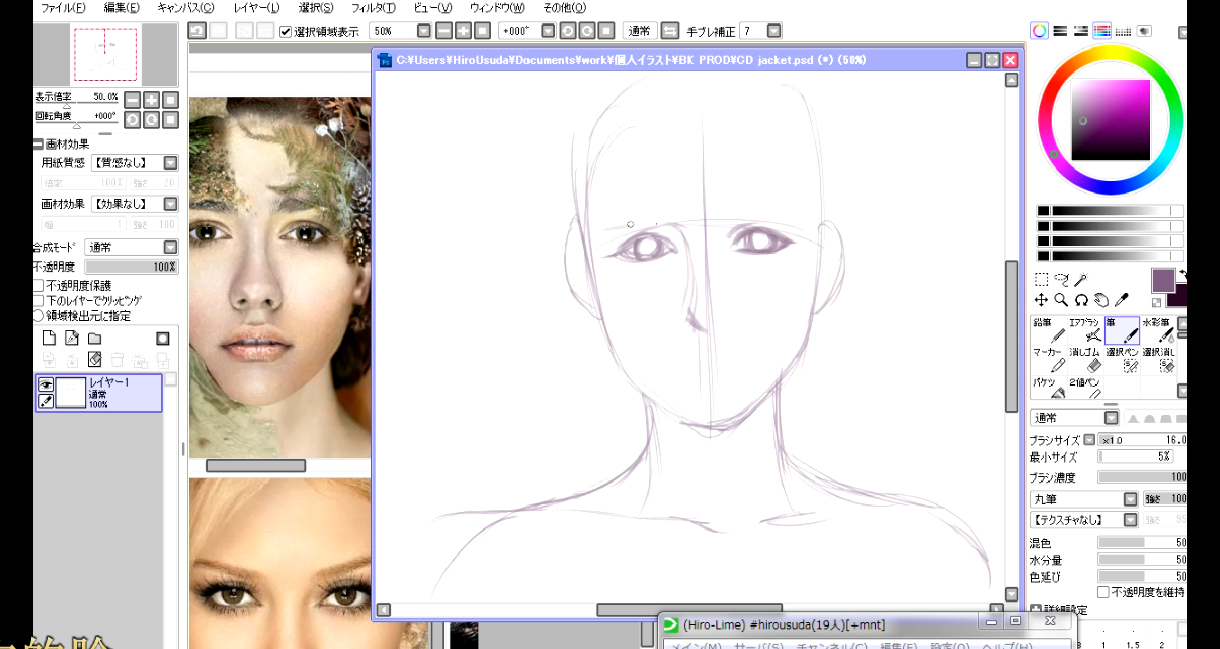Select the 鉛筆 (pencil) brush tool

tap(1049, 331)
